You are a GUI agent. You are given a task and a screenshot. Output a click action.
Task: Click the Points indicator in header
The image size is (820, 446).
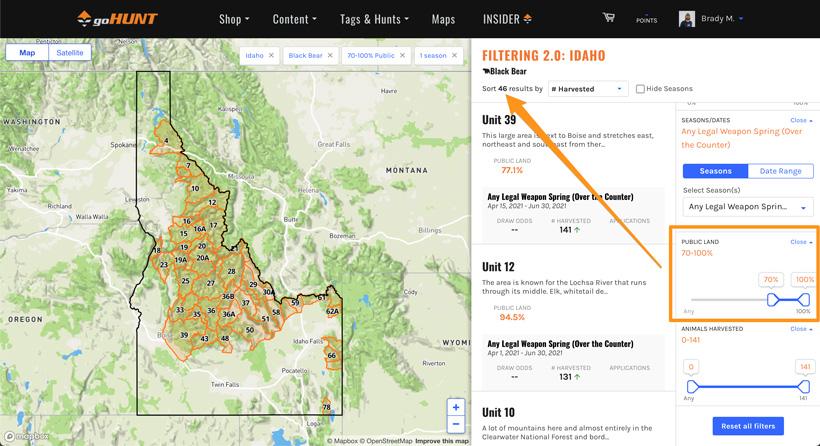(x=647, y=19)
